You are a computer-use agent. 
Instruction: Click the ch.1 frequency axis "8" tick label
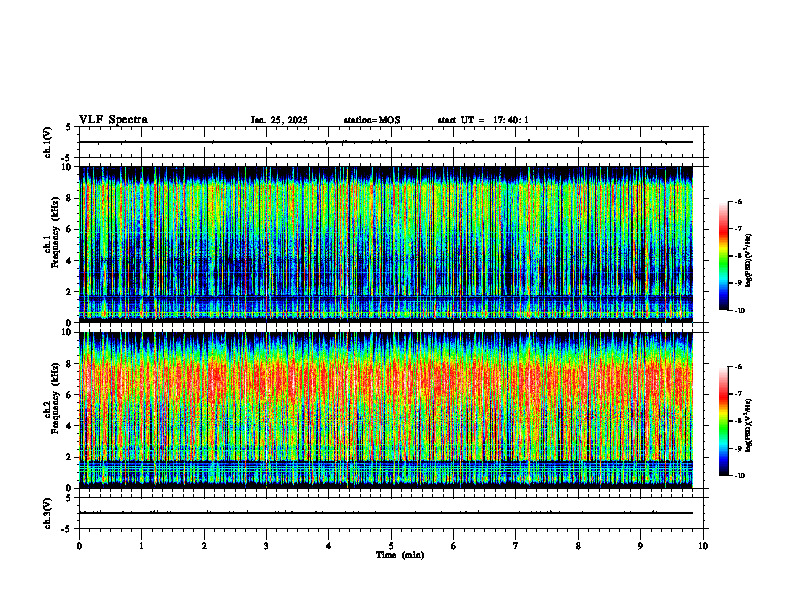pyautogui.click(x=69, y=198)
